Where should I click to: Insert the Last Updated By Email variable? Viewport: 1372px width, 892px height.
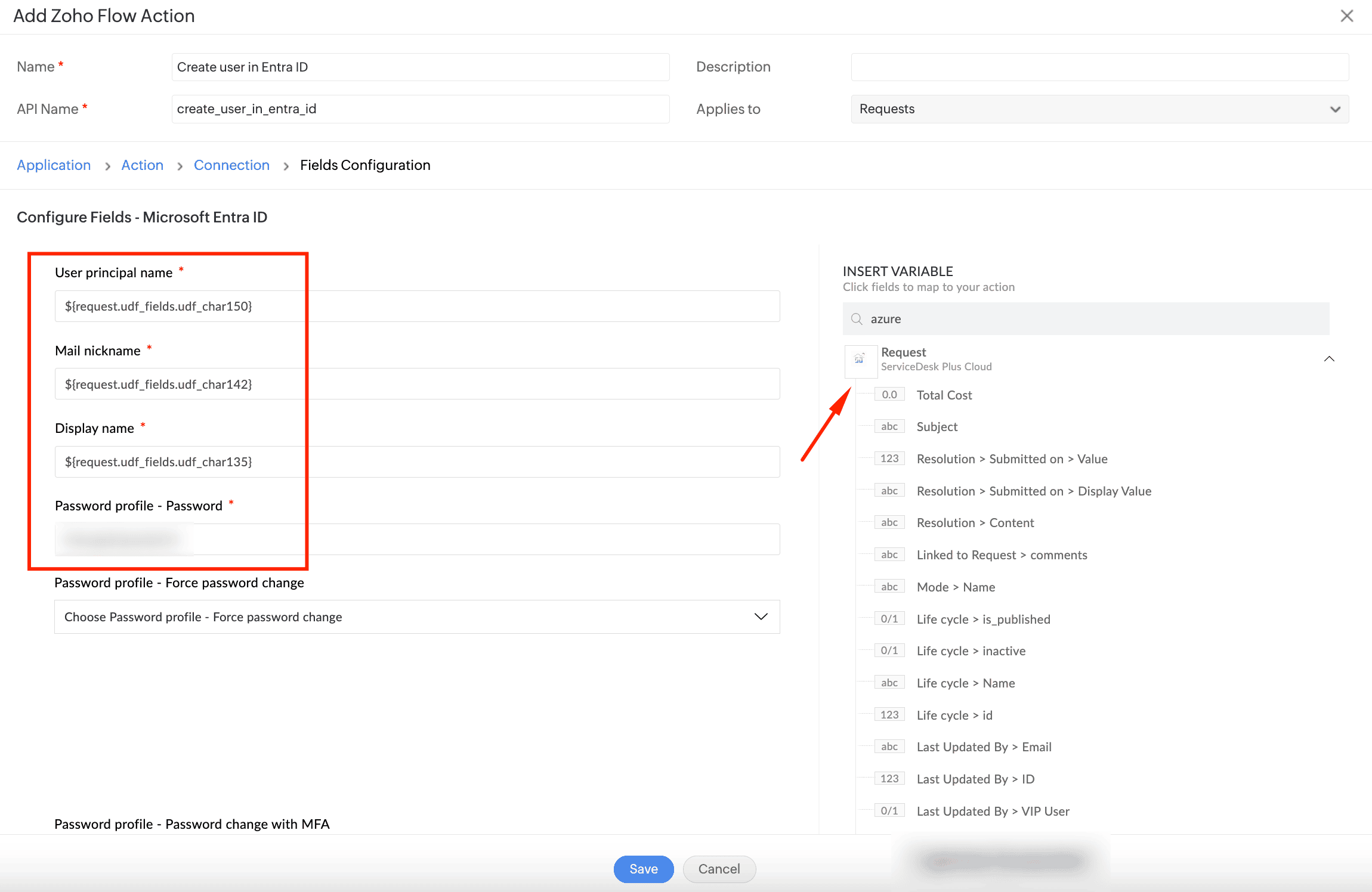click(x=984, y=747)
